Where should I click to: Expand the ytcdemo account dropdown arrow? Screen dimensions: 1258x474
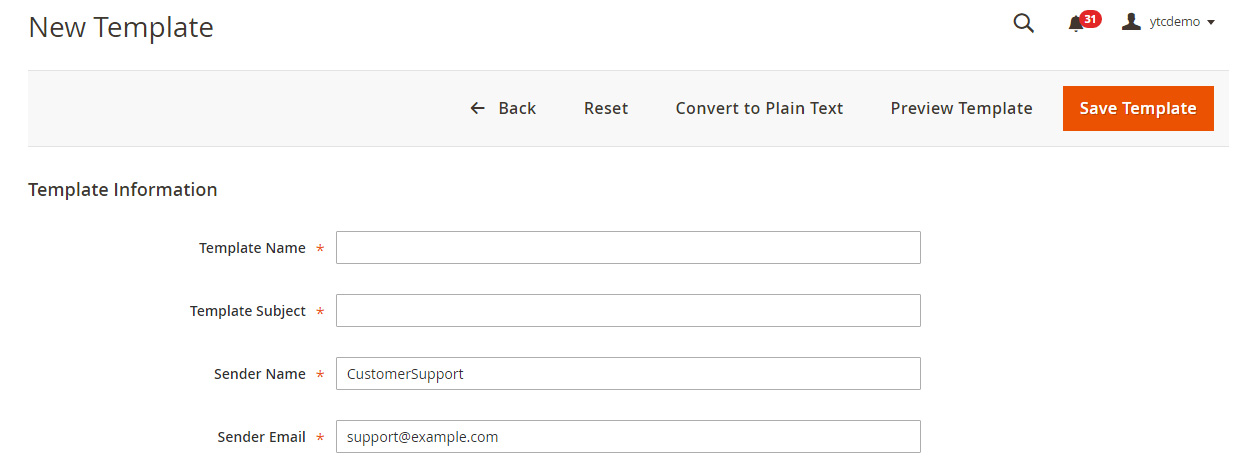(x=1211, y=23)
